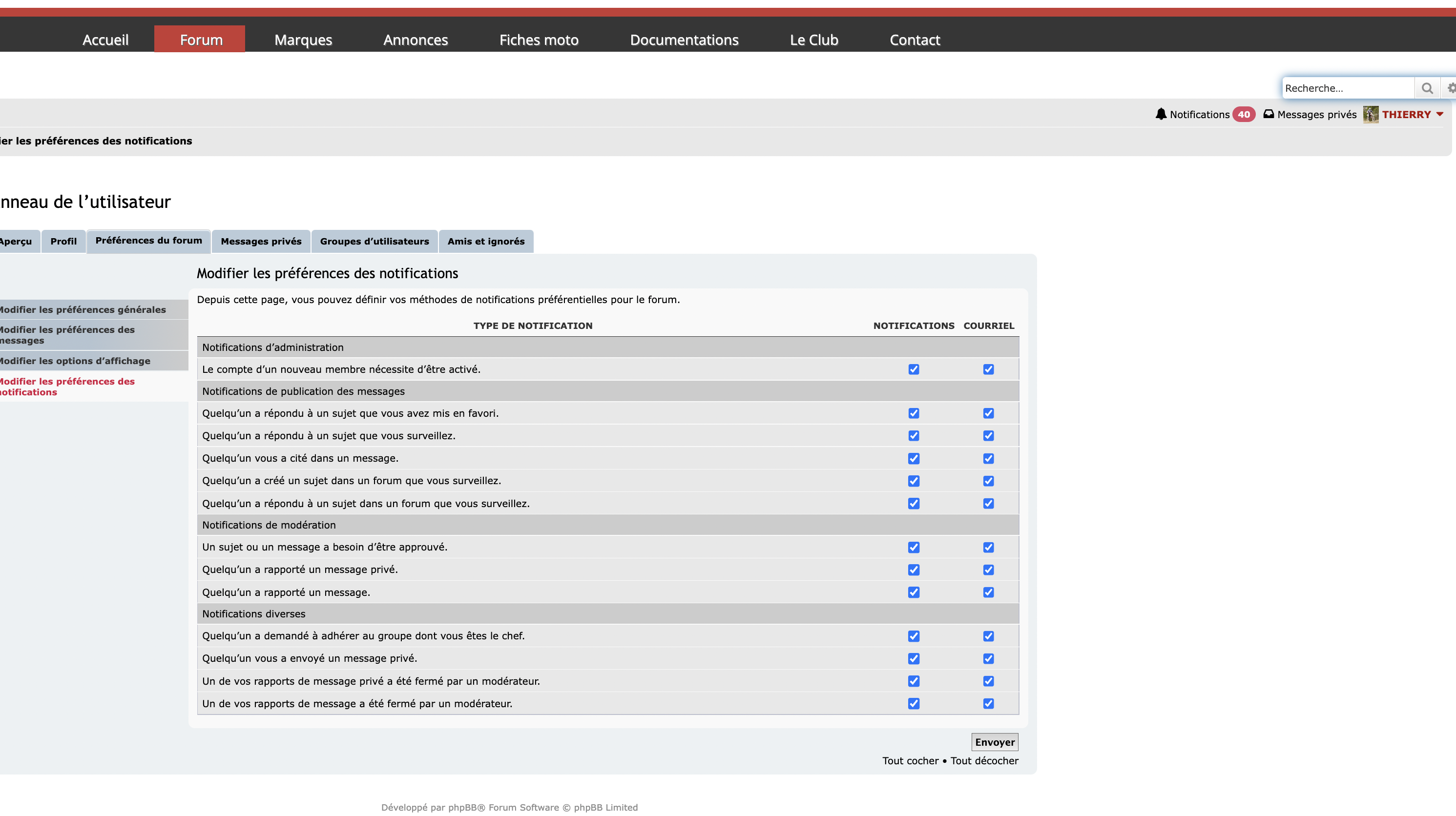Open the Documentations menu item

point(684,40)
